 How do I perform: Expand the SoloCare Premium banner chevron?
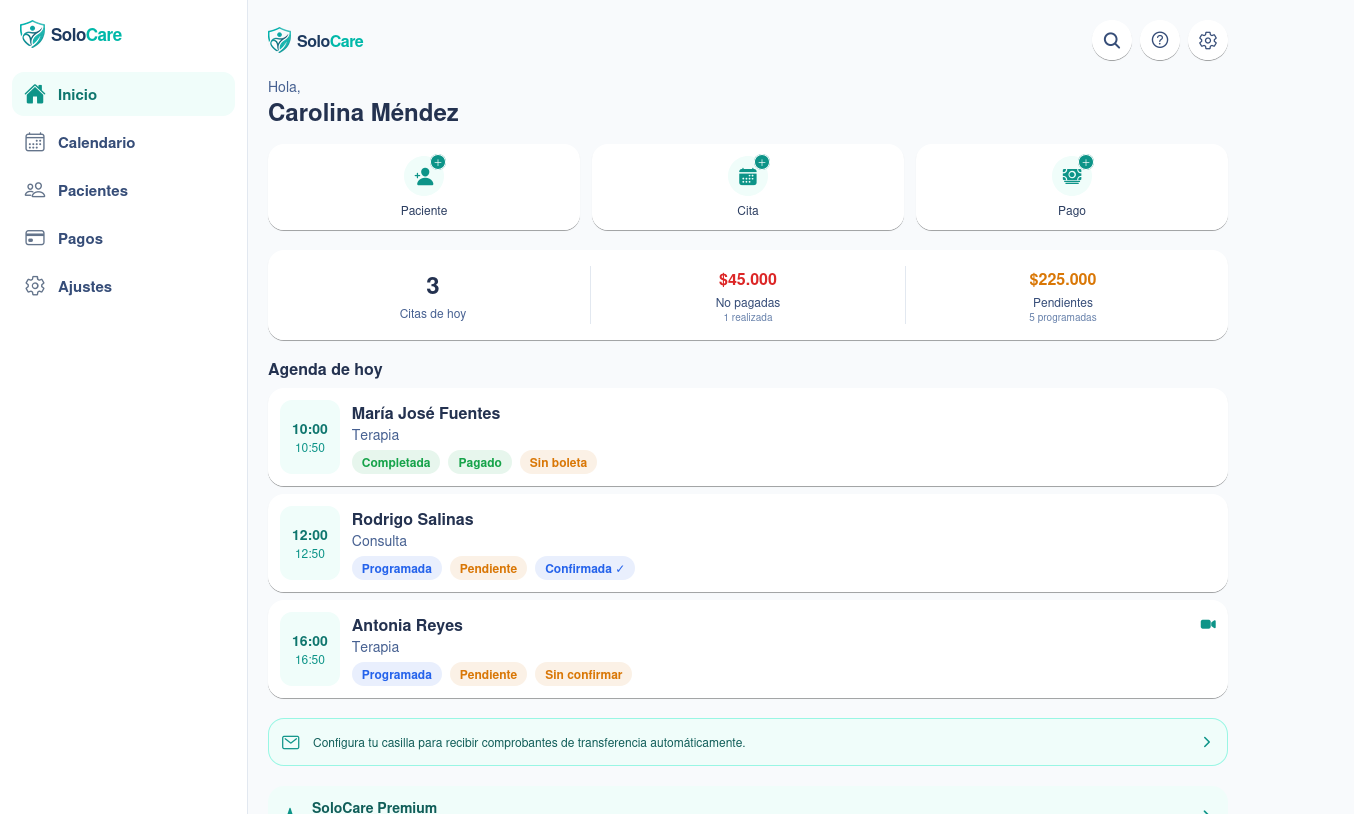[x=1207, y=810]
